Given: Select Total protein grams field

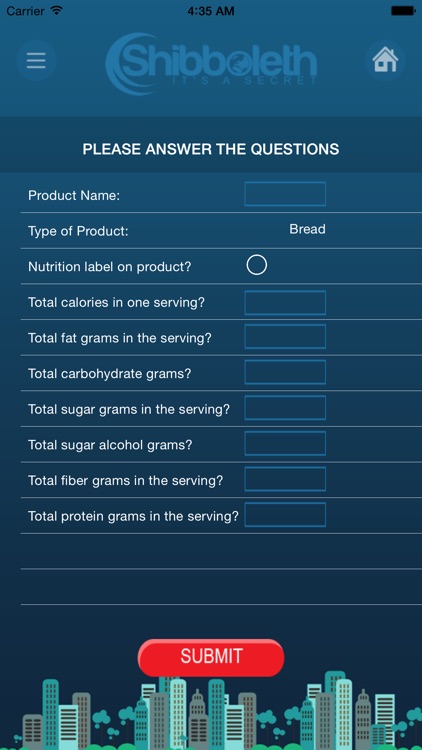Looking at the screenshot, I should point(285,515).
